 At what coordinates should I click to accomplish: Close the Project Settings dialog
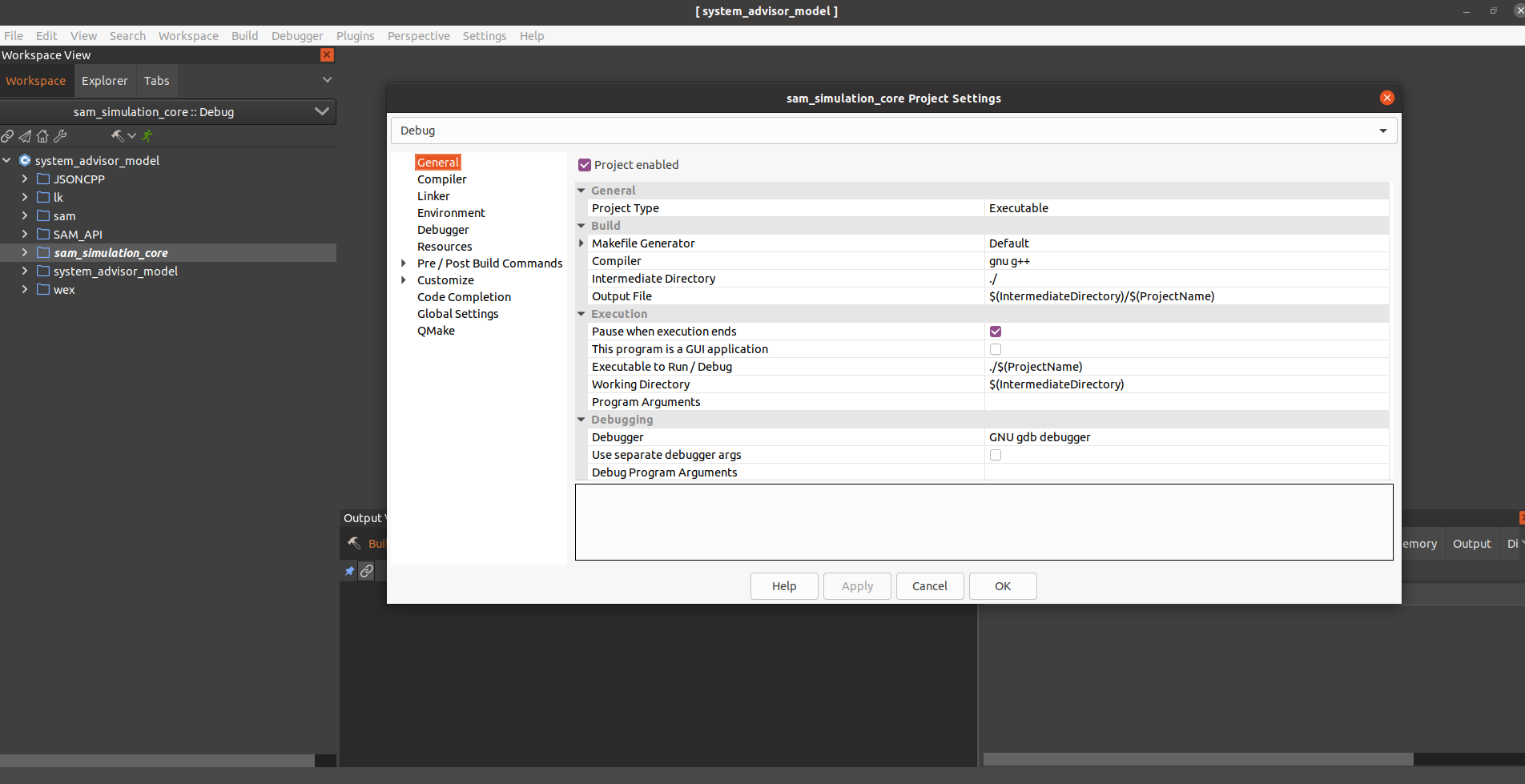[x=1387, y=98]
